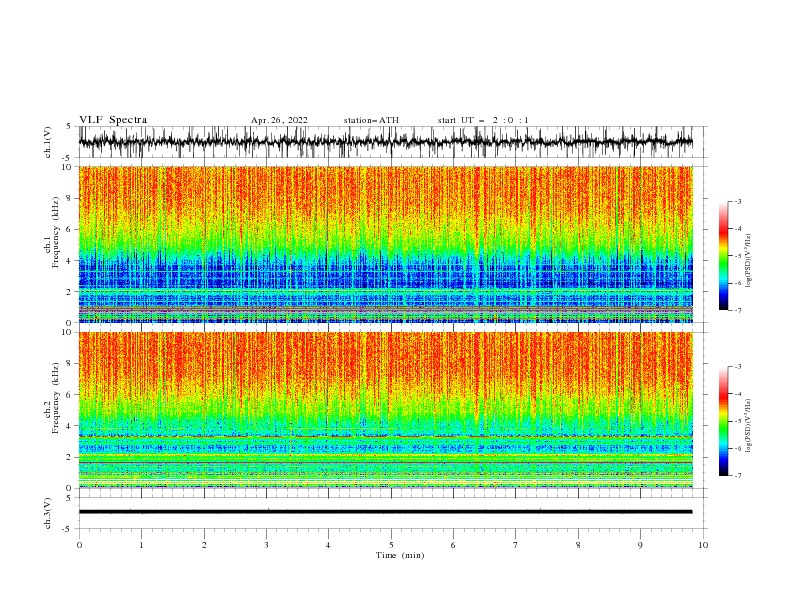This screenshot has height=612, width=792.
Task: Click time axis tick label '5'
Action: (x=391, y=545)
